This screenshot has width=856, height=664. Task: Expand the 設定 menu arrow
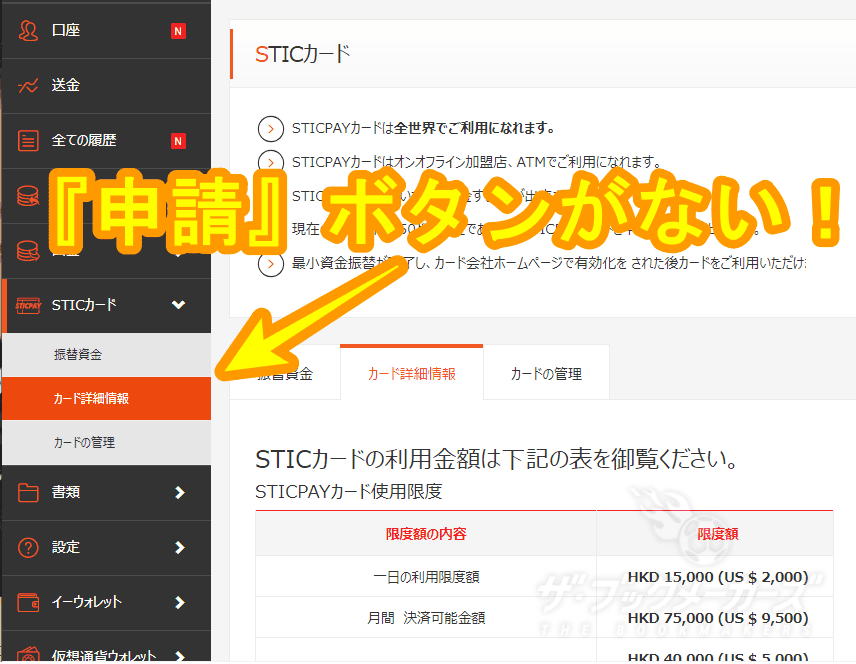[x=179, y=547]
